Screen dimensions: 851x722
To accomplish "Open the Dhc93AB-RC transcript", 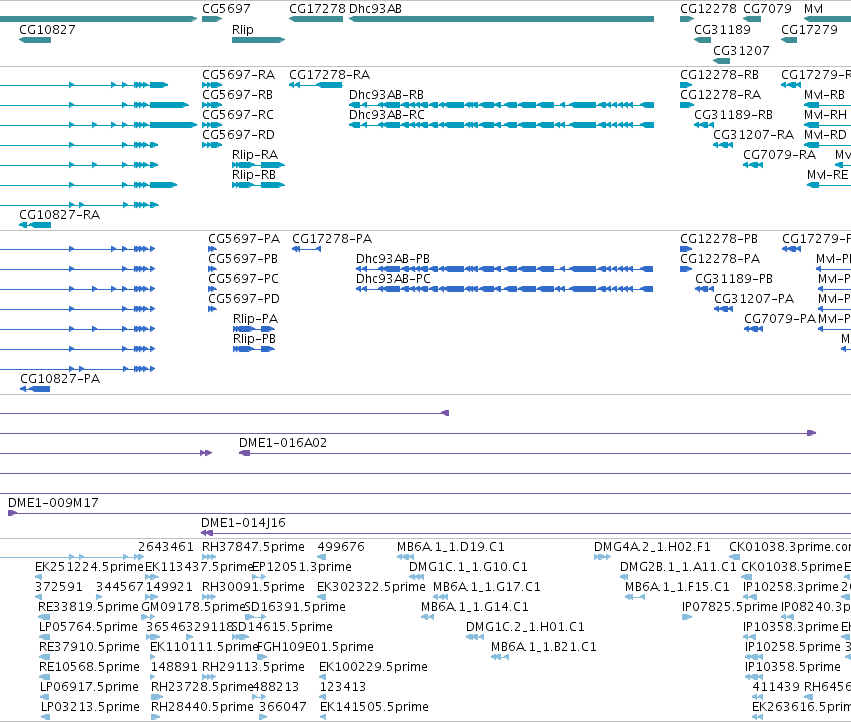I will coord(501,125).
